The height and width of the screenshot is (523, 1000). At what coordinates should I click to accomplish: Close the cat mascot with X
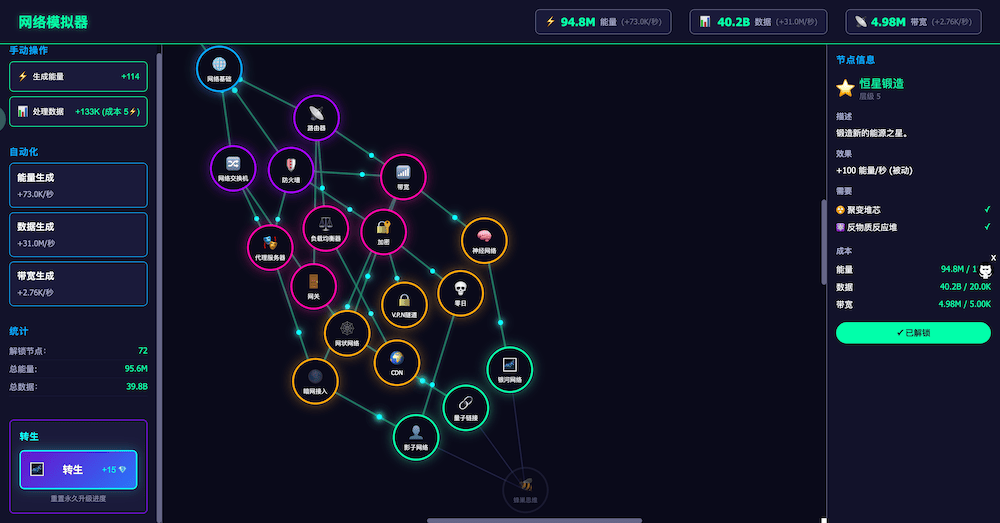coord(993,257)
